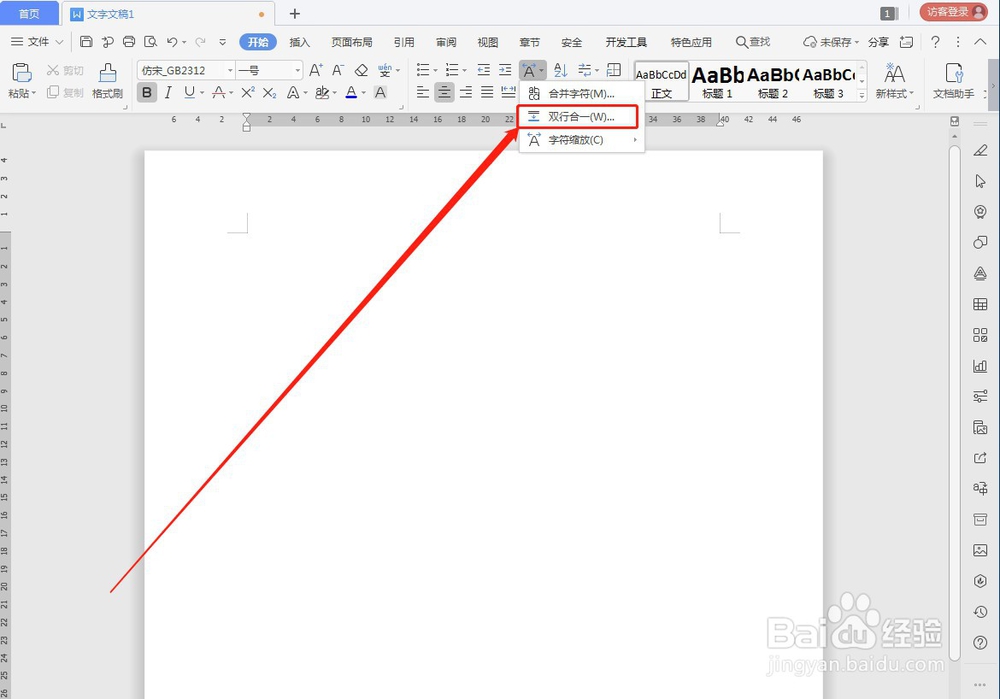1000x699 pixels.
Task: Click the 分享 share button
Action: (x=878, y=42)
